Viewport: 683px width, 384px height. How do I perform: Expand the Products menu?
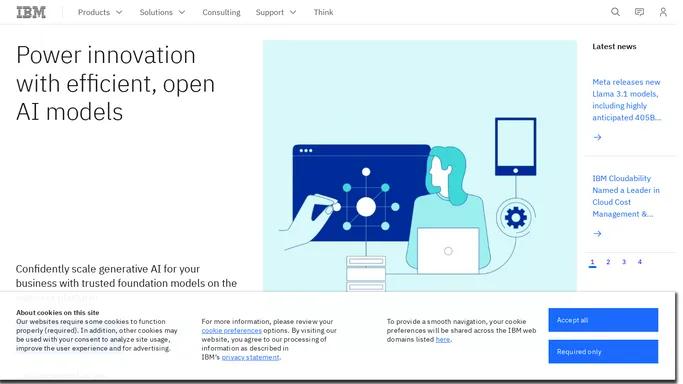click(100, 12)
